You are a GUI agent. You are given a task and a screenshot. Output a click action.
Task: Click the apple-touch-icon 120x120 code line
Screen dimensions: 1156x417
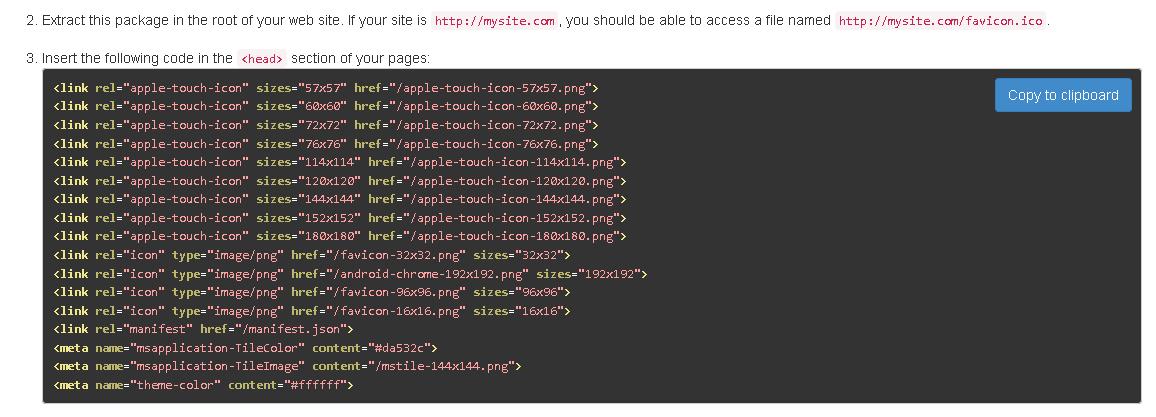click(x=340, y=181)
